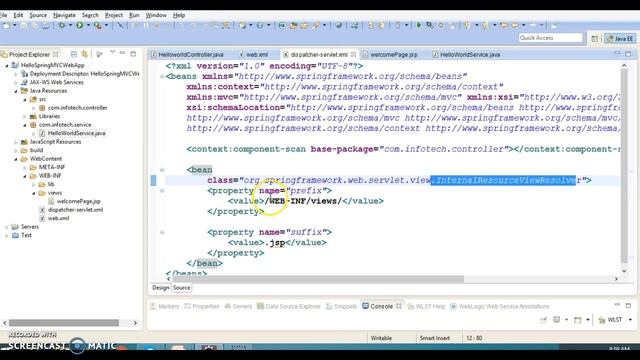Viewport: 640px width, 360px height.
Task: Click Pin Console icon
Action: click(543, 320)
